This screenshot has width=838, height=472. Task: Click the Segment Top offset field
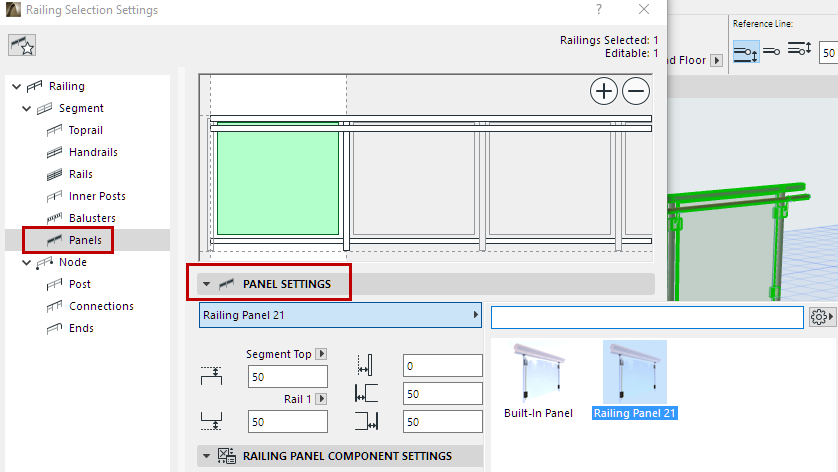click(x=288, y=377)
